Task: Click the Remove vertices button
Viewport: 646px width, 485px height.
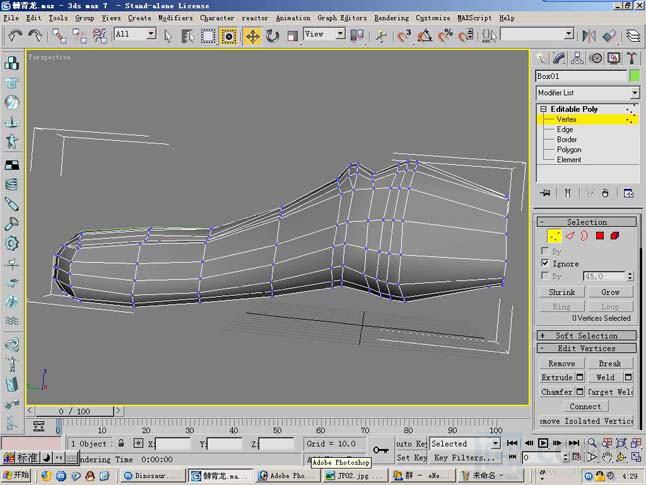Action: (562, 363)
